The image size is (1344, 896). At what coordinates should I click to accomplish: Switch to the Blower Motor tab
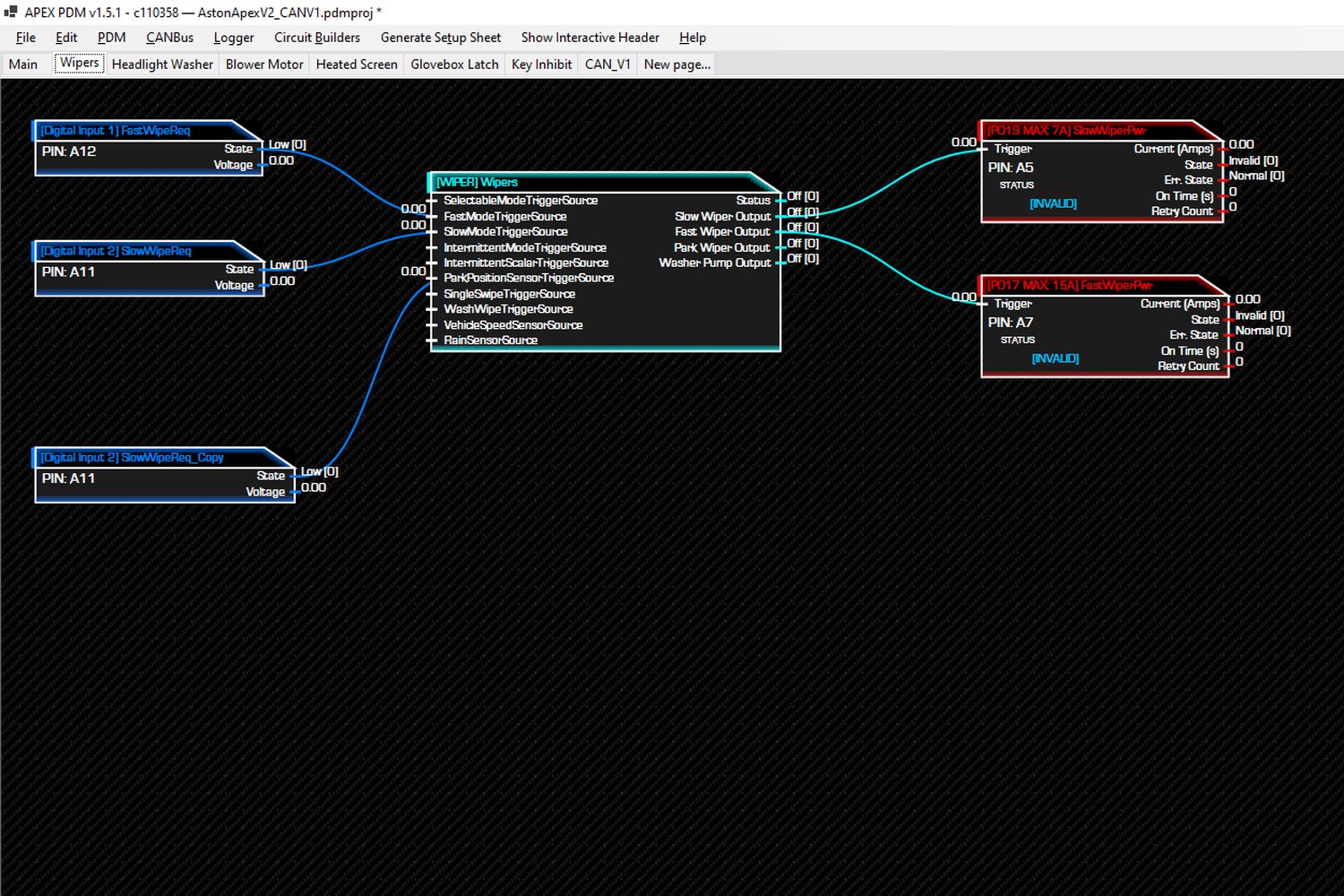pos(264,65)
